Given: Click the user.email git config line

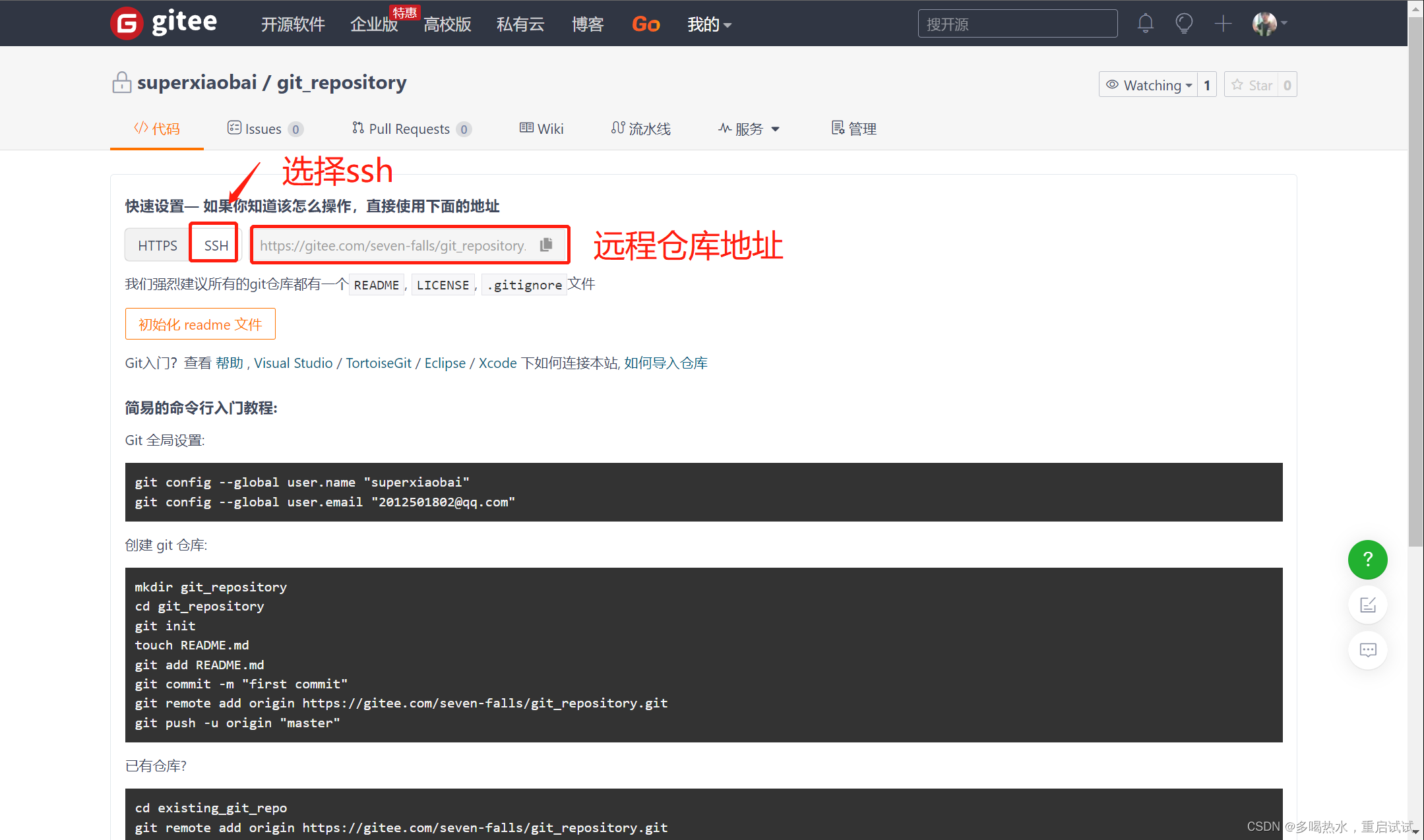Looking at the screenshot, I should [325, 502].
